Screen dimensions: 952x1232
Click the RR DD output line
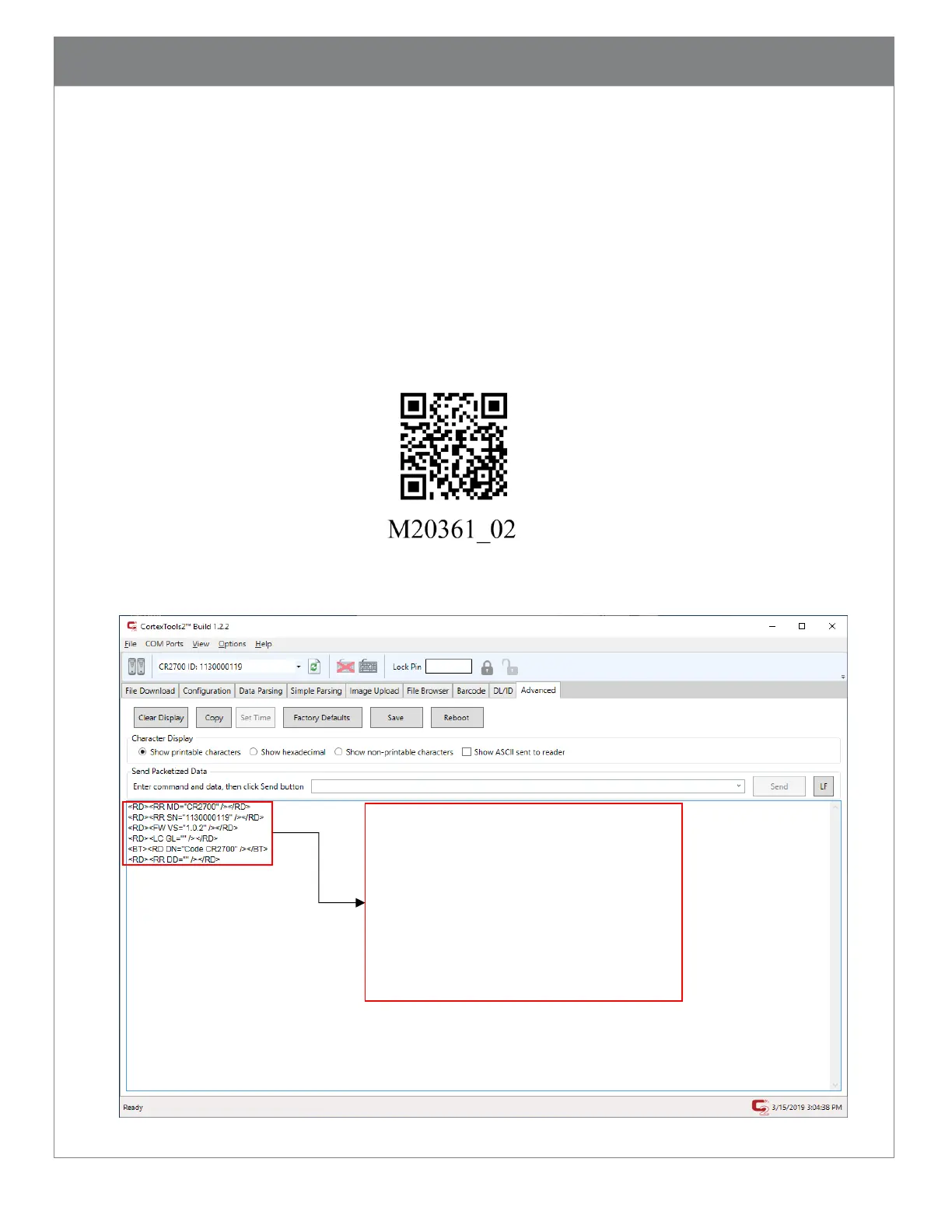(174, 859)
